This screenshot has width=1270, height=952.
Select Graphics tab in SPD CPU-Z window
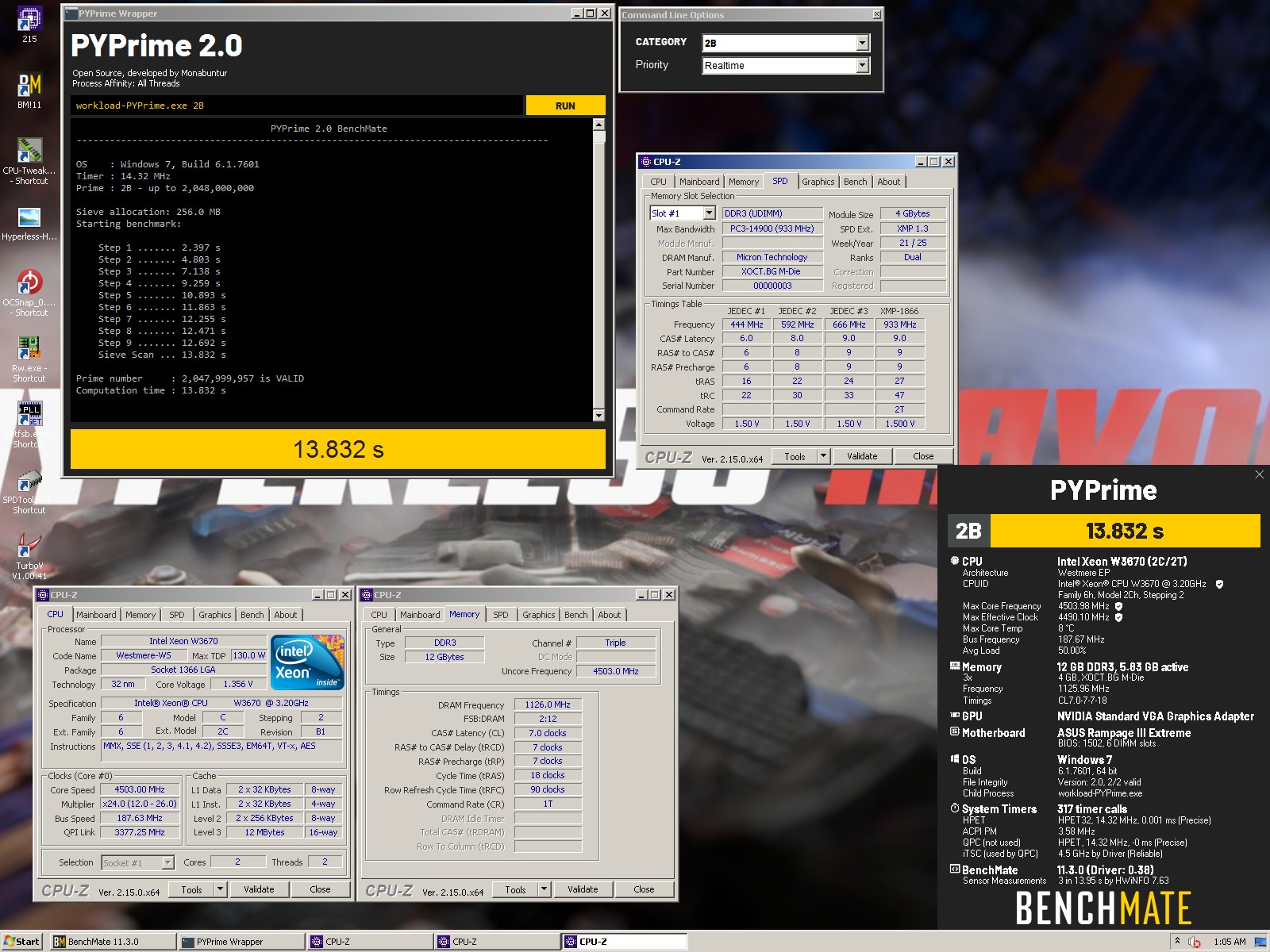click(x=818, y=182)
